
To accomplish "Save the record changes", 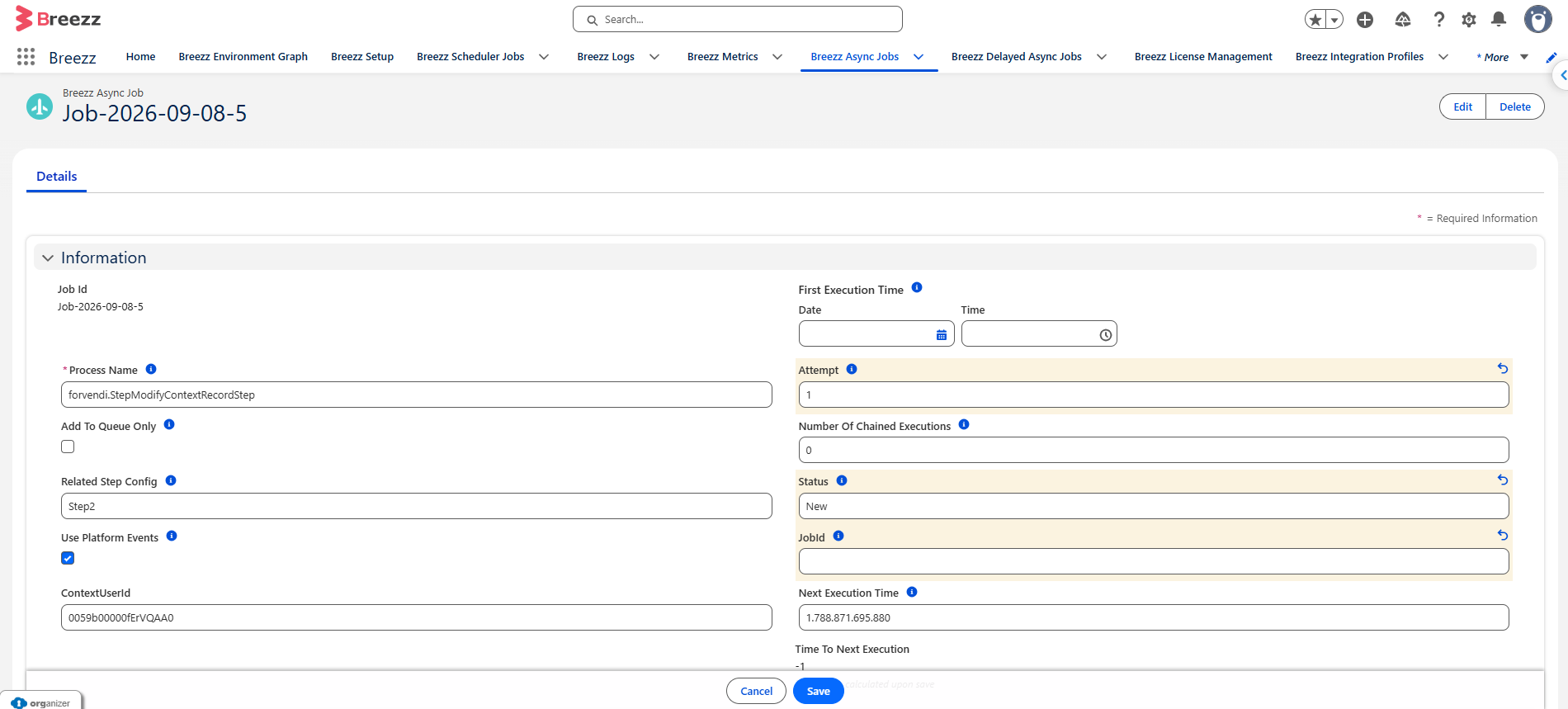I will 818,691.
